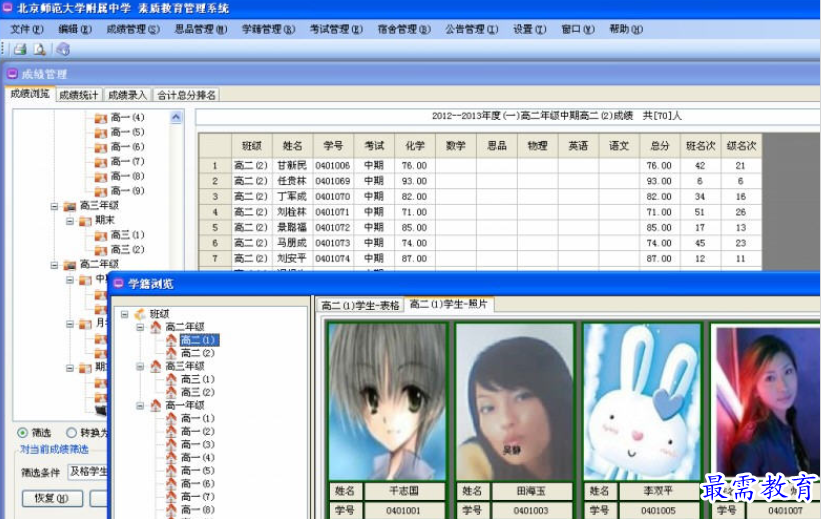Collapse the 期末 node under 高三年级
This screenshot has width=824, height=519.
(x=70, y=221)
